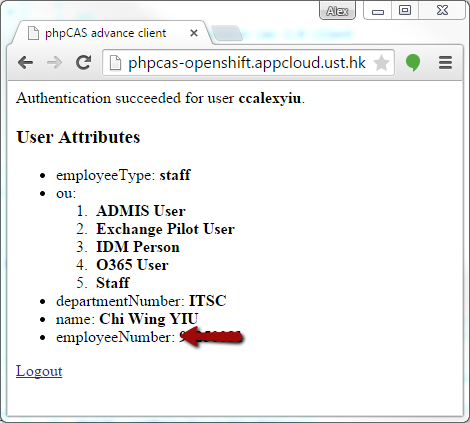Image resolution: width=470 pixels, height=423 pixels.
Task: Close the phpCAS advance client tab
Action: [194, 33]
